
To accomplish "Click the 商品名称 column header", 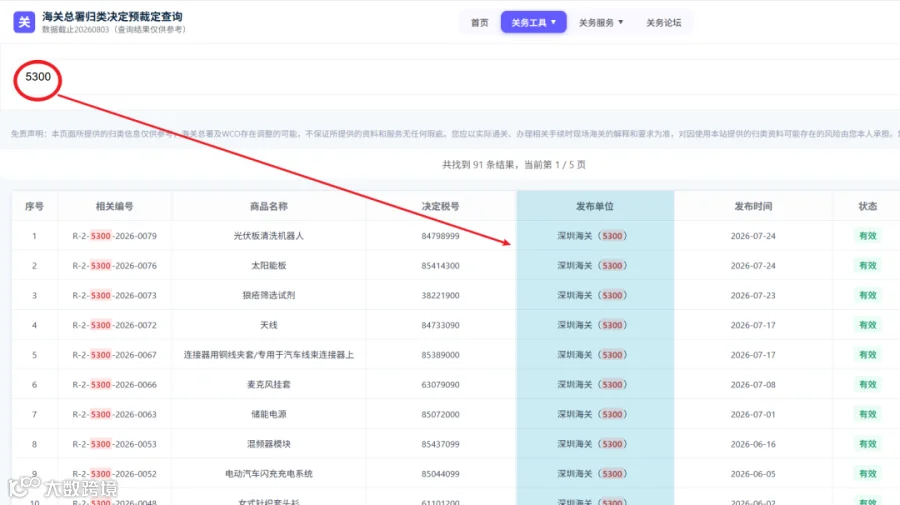I will [269, 206].
